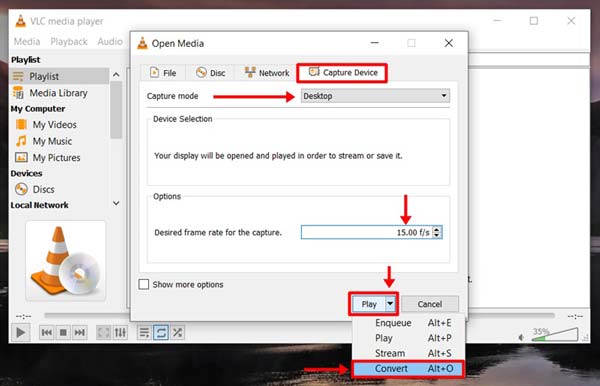
Task: Switch to the File tab
Action: [x=163, y=73]
